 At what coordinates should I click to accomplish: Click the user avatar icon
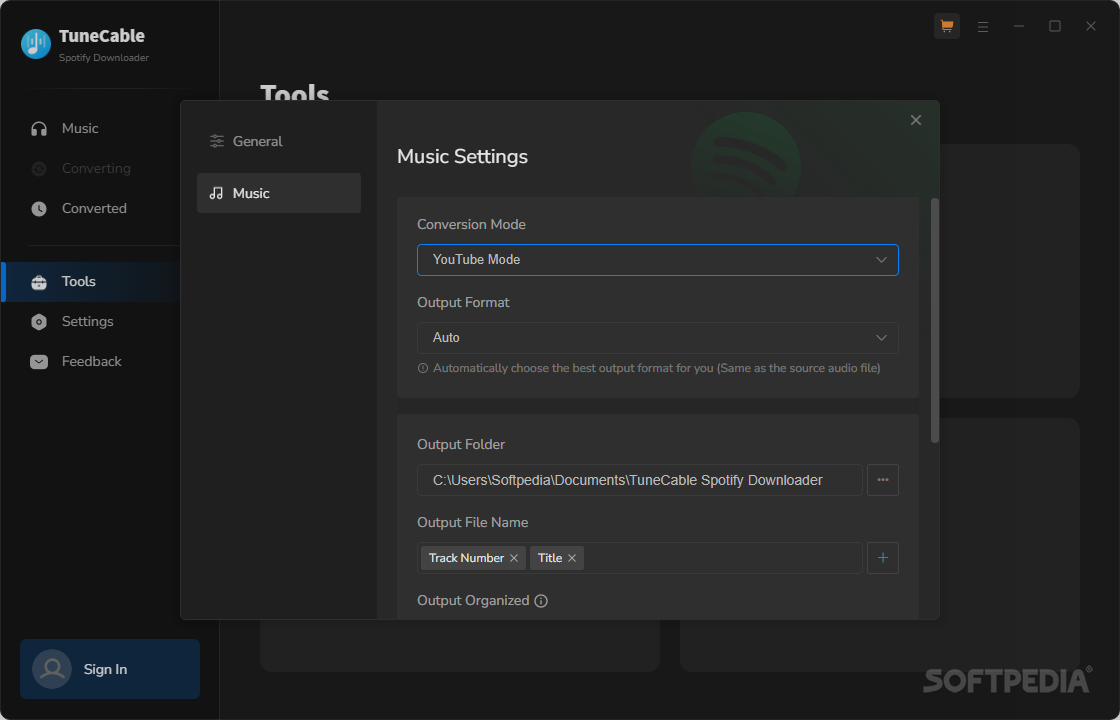pos(52,669)
